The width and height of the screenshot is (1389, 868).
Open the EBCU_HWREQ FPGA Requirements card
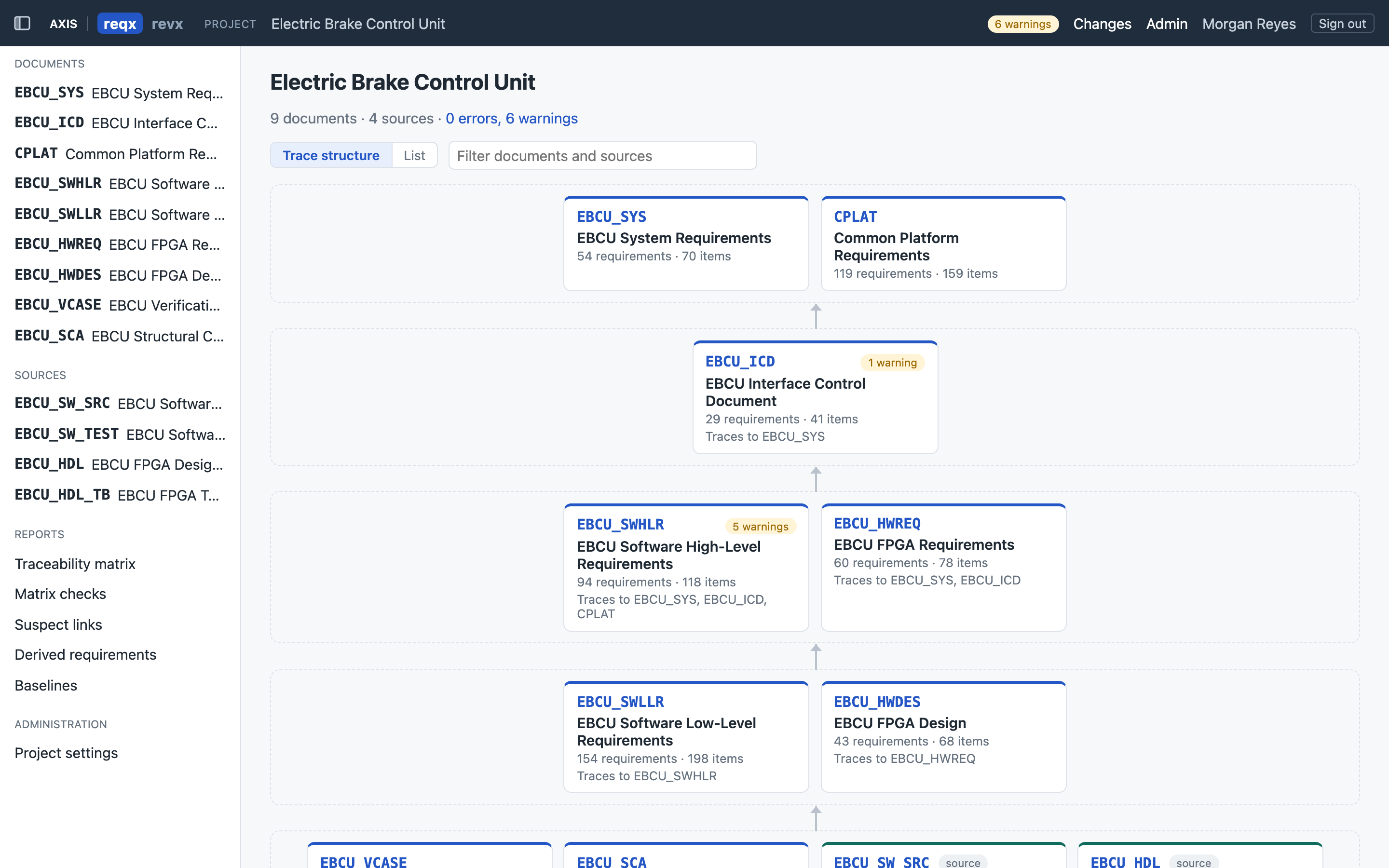point(943,567)
